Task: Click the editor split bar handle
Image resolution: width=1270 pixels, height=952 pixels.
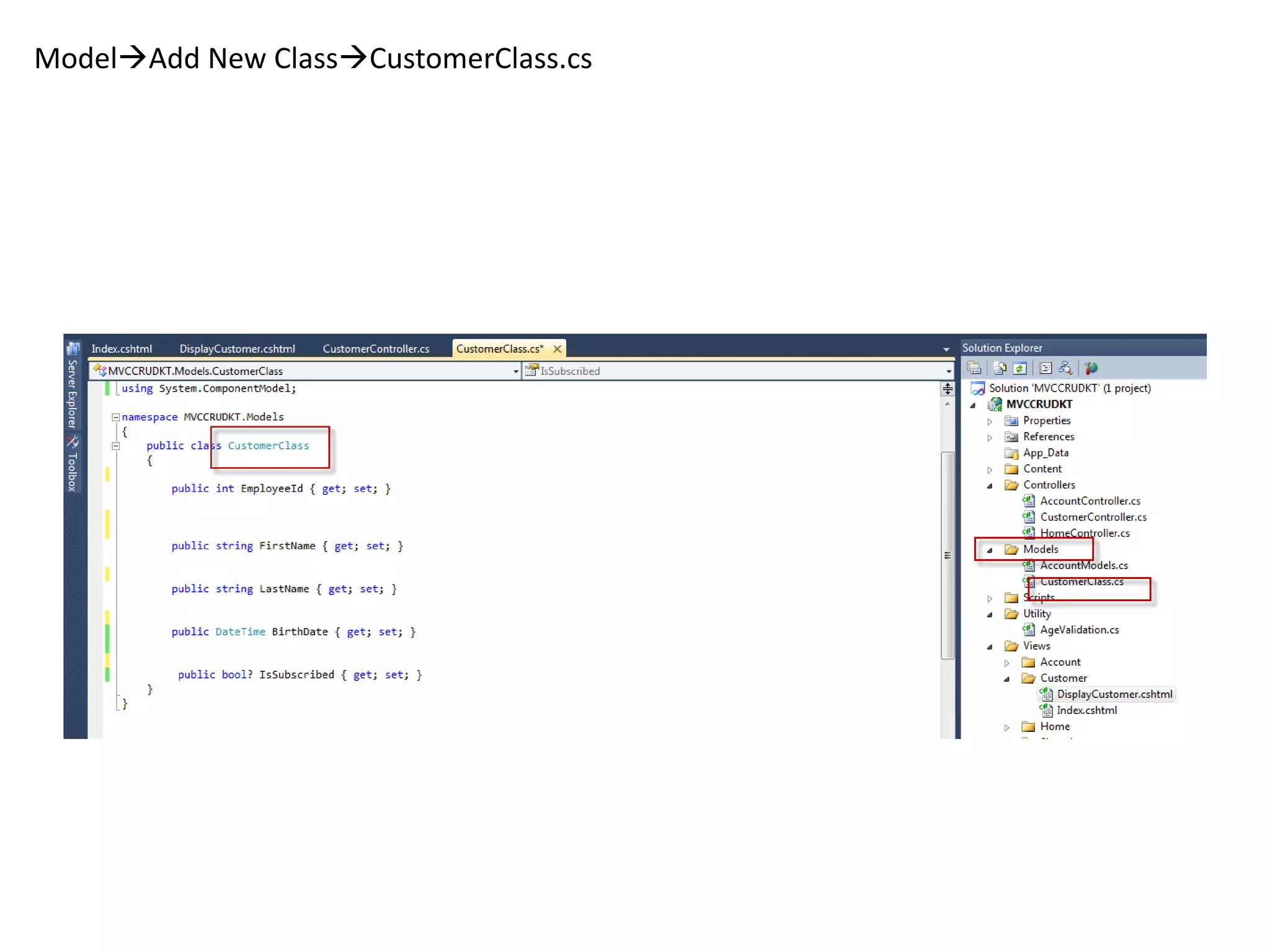Action: coord(948,389)
